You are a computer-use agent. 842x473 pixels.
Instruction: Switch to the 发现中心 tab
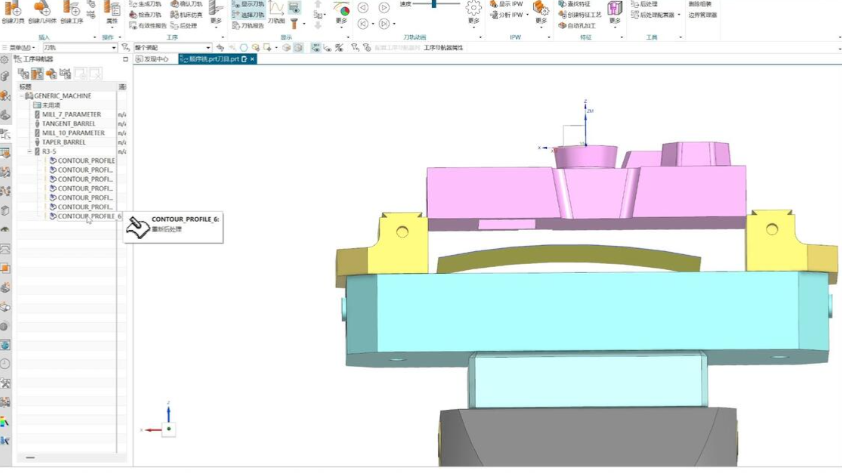click(153, 59)
